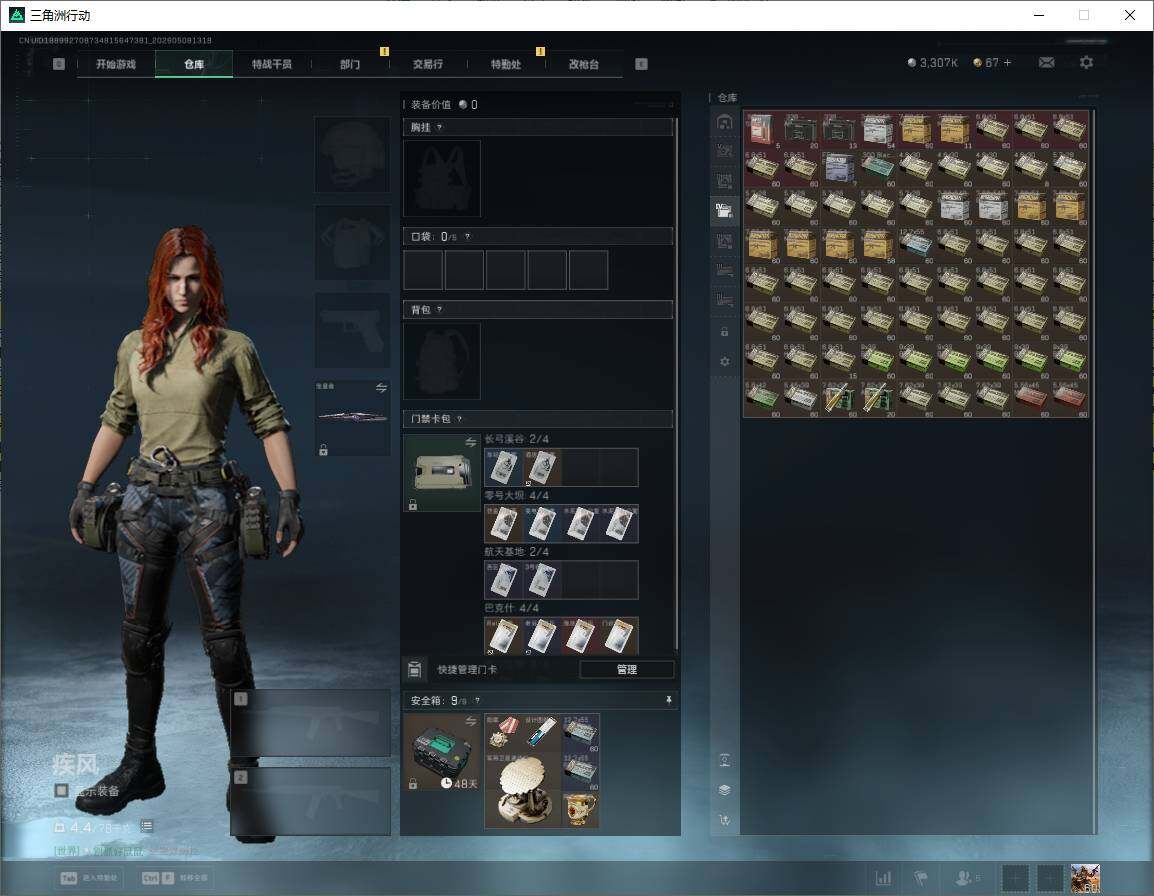Screen dimensions: 1154x896
Task: Click the first empty pocket slot
Action: coord(423,269)
